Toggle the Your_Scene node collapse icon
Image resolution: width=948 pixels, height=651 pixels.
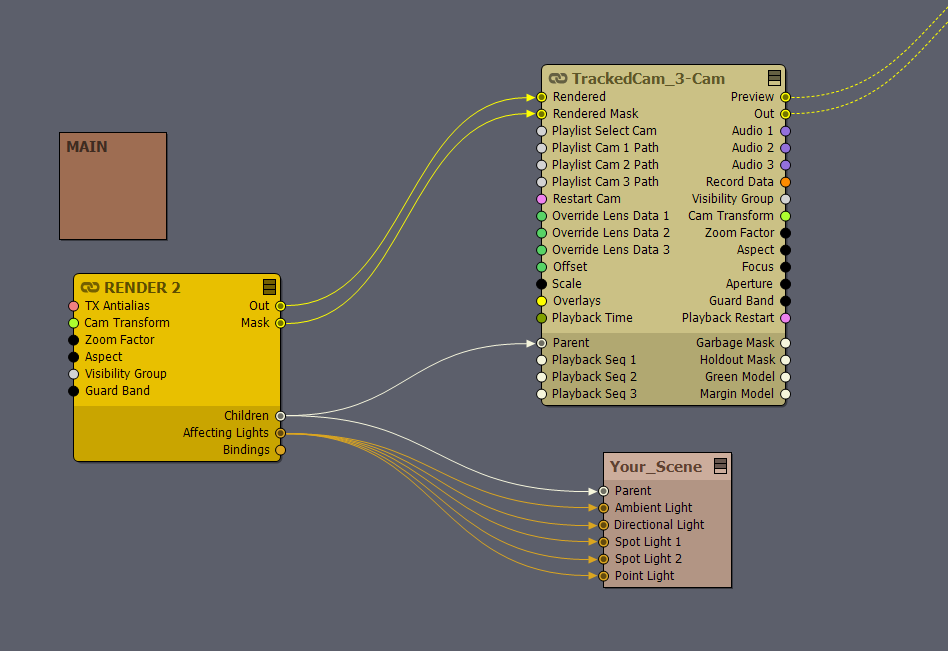pos(720,466)
